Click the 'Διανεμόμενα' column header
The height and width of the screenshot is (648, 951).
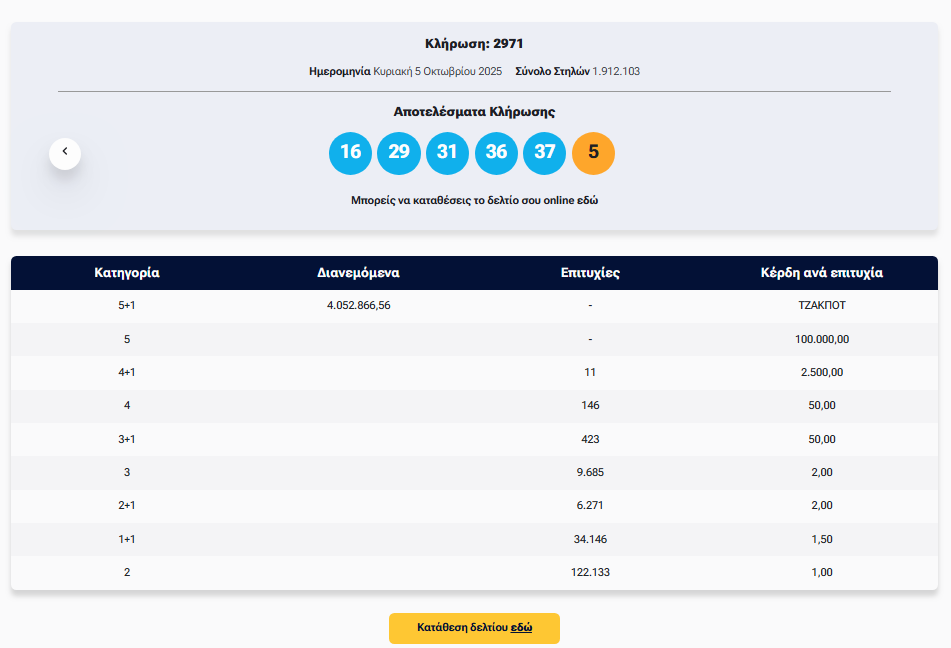click(x=358, y=273)
